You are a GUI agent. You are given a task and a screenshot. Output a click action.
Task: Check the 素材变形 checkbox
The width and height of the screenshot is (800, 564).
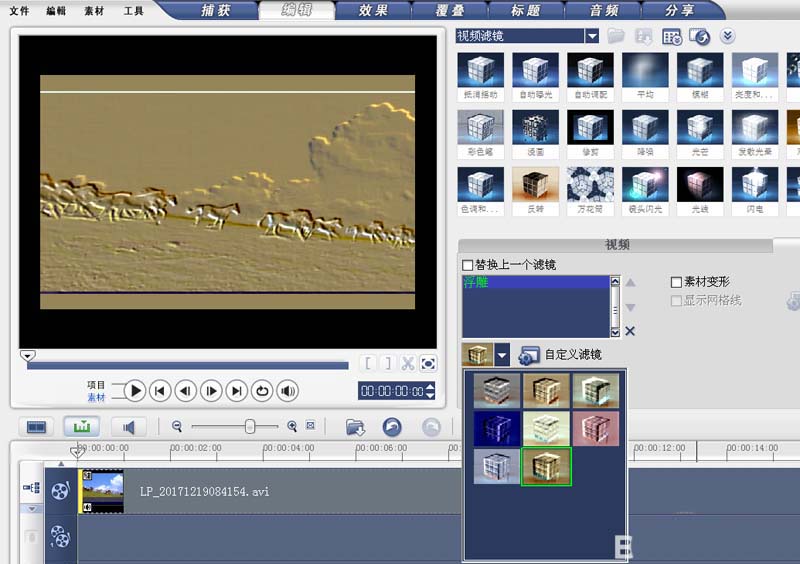[677, 283]
